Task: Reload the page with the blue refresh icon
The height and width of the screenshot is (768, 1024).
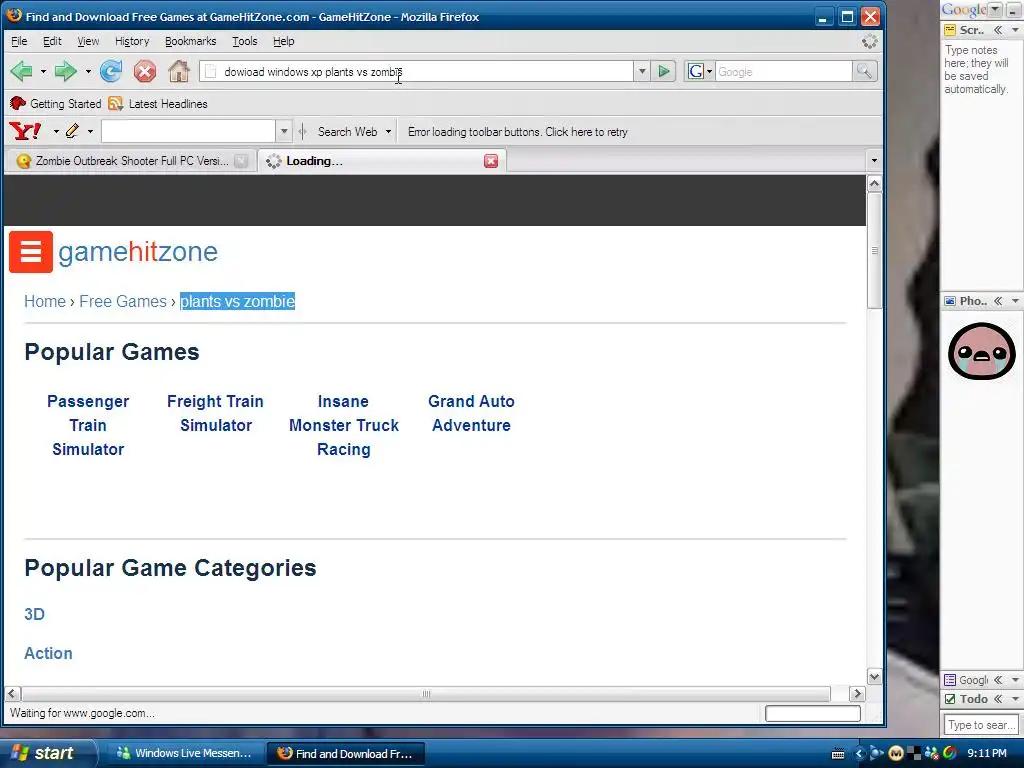Action: pyautogui.click(x=110, y=71)
